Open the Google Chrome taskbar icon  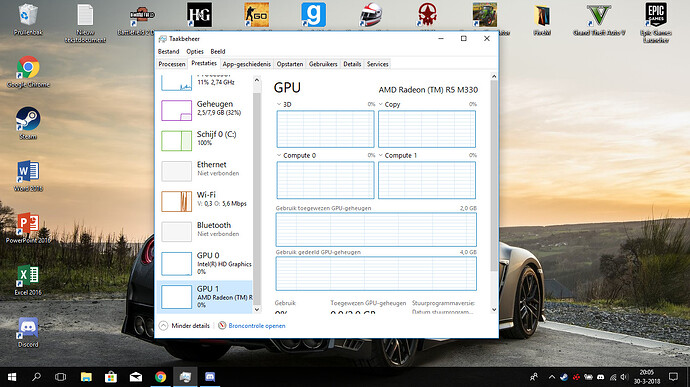click(161, 377)
